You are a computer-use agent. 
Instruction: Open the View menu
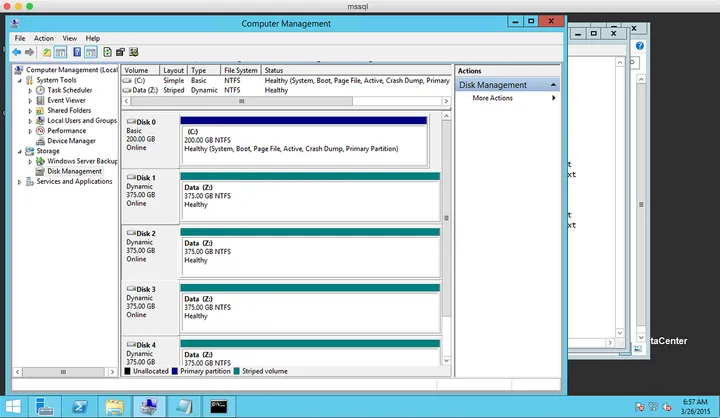click(x=70, y=38)
